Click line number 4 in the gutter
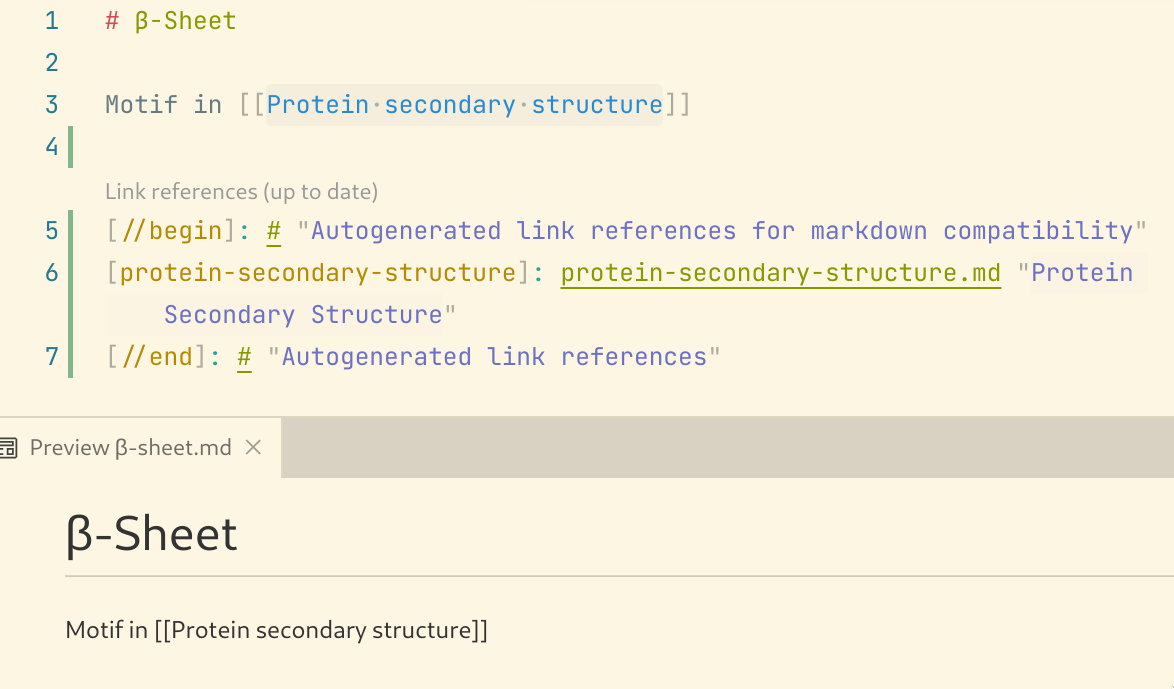Image resolution: width=1174 pixels, height=689 pixels. click(52, 146)
